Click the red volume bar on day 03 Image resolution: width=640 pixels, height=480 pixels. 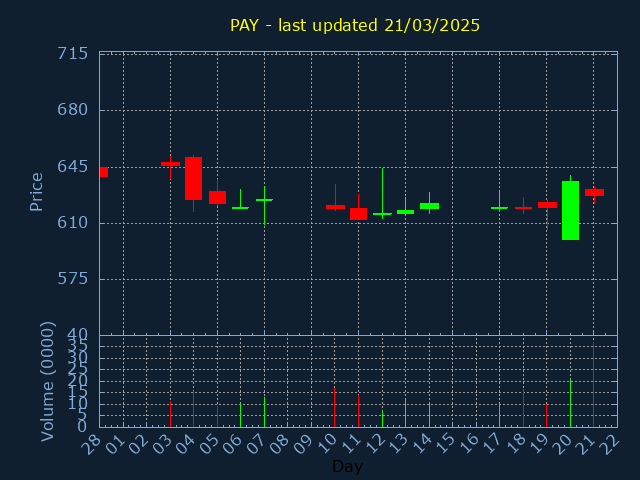coord(170,414)
